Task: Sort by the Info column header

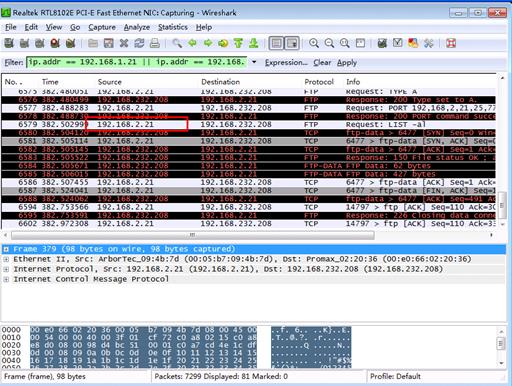Action: pos(353,82)
